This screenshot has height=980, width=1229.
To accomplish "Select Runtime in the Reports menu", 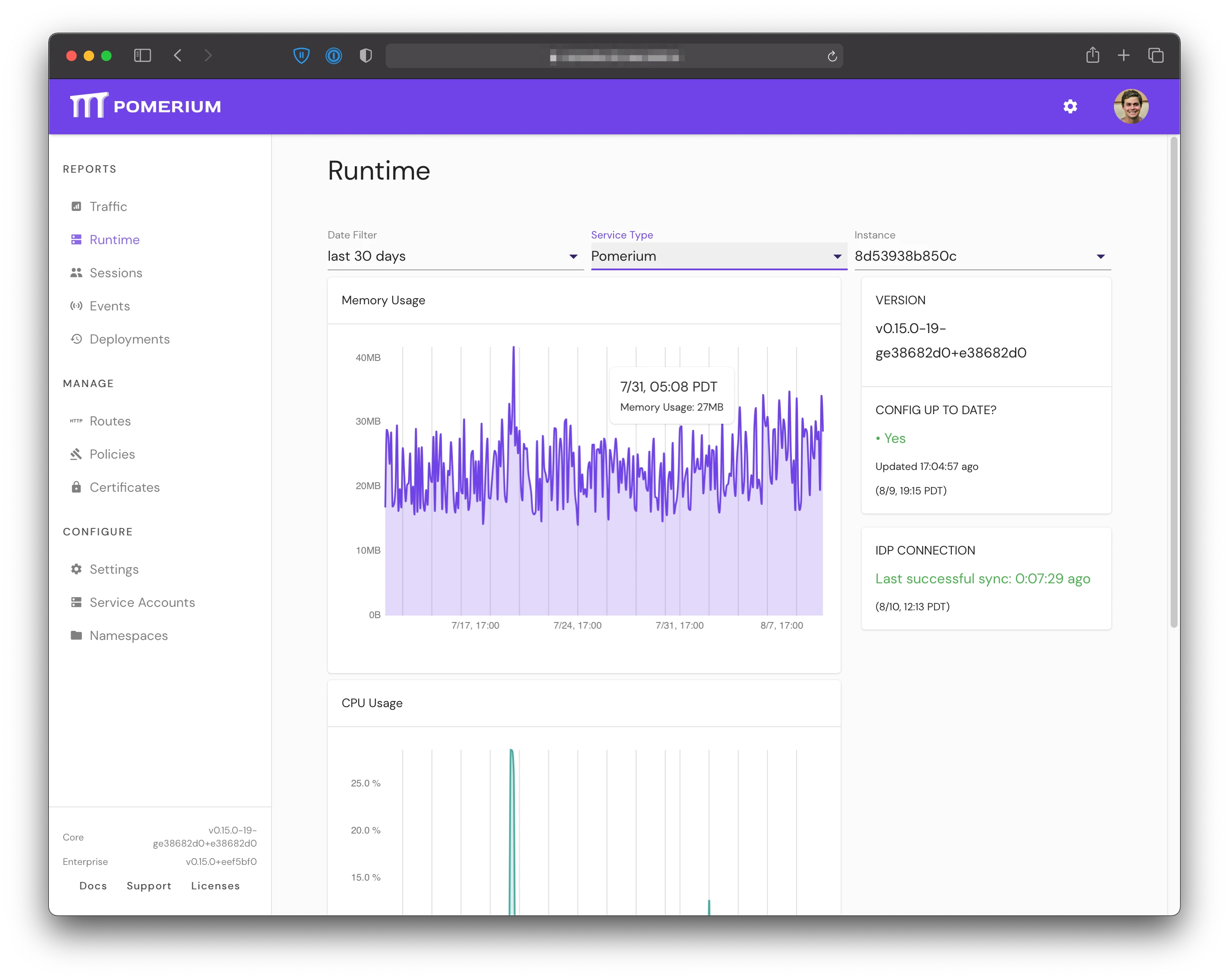I will click(114, 240).
